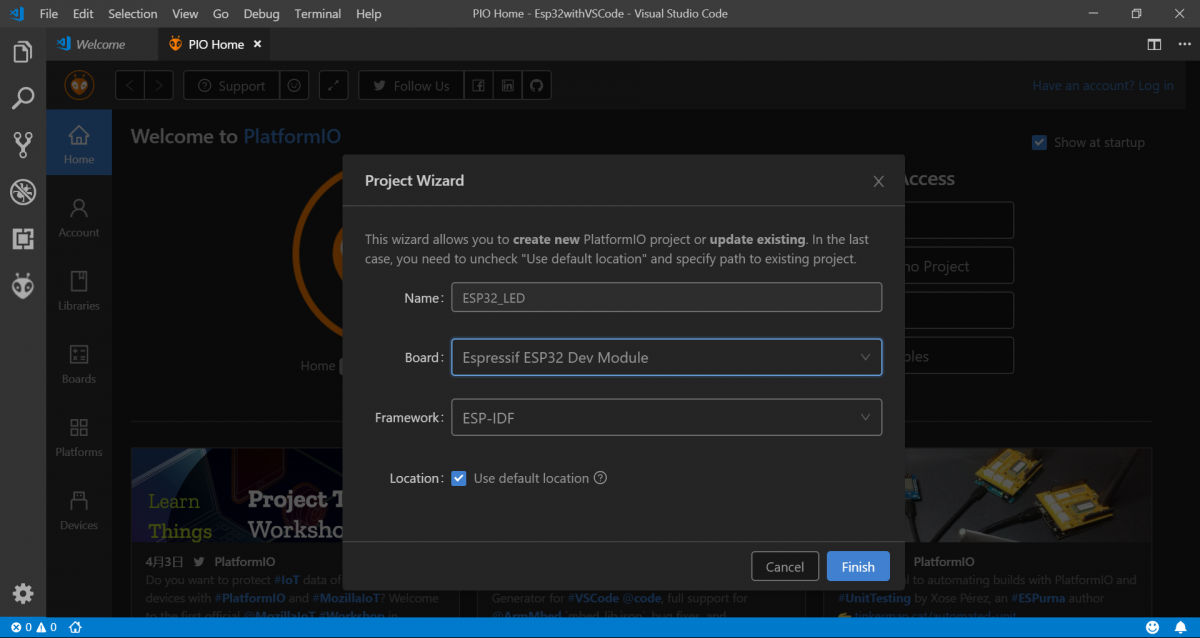Open the Debug menu

[261, 14]
